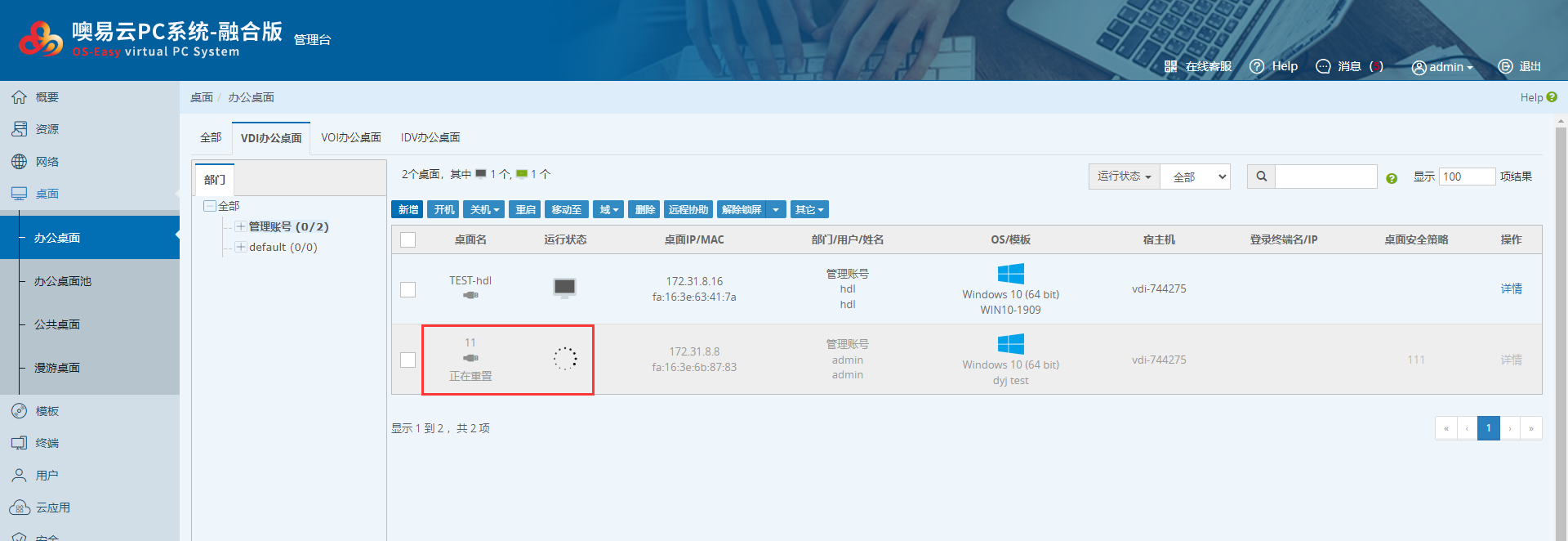Select the checkbox for TEST-hdl desktop

point(408,289)
